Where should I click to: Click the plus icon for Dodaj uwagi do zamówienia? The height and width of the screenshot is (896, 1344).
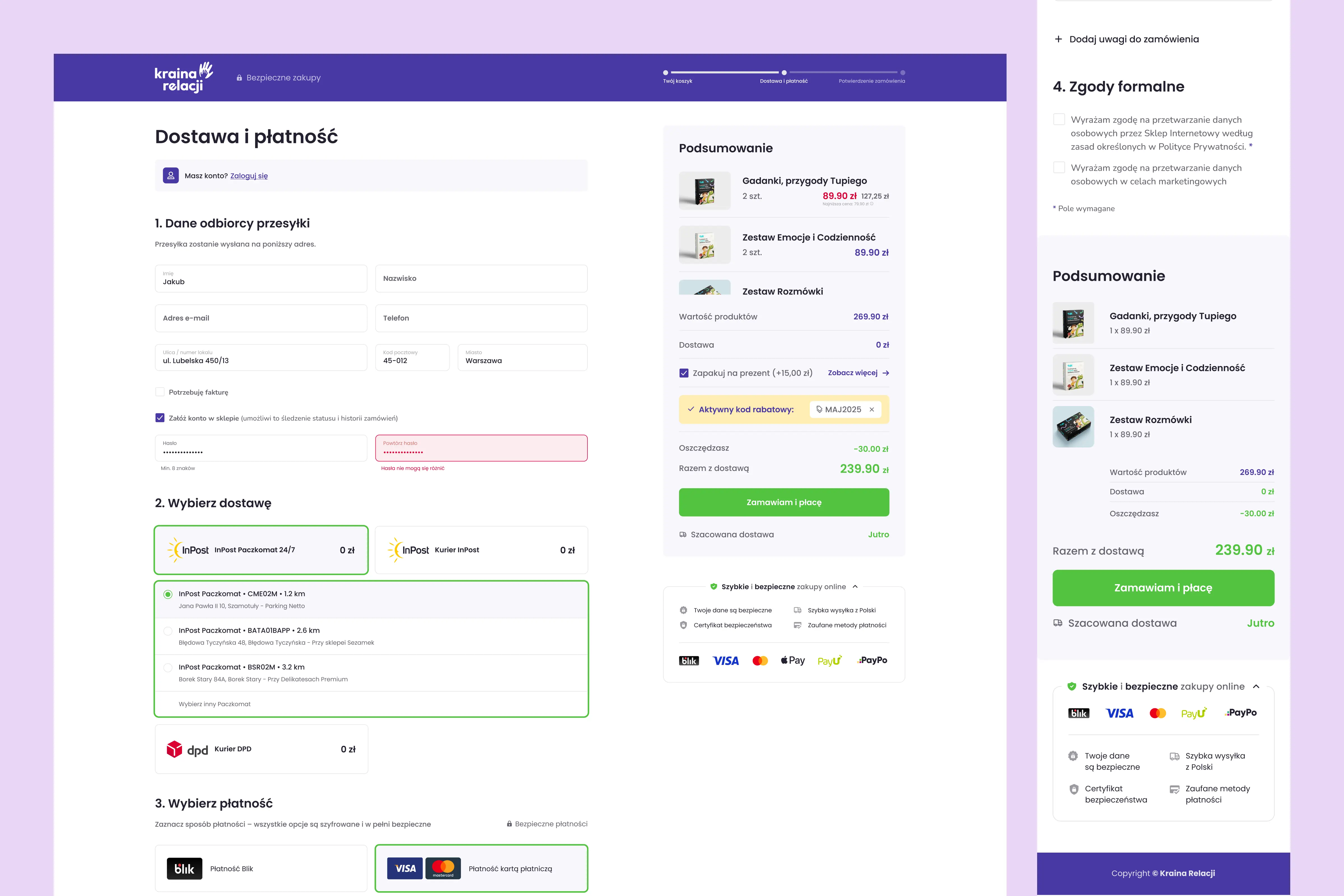(1058, 39)
